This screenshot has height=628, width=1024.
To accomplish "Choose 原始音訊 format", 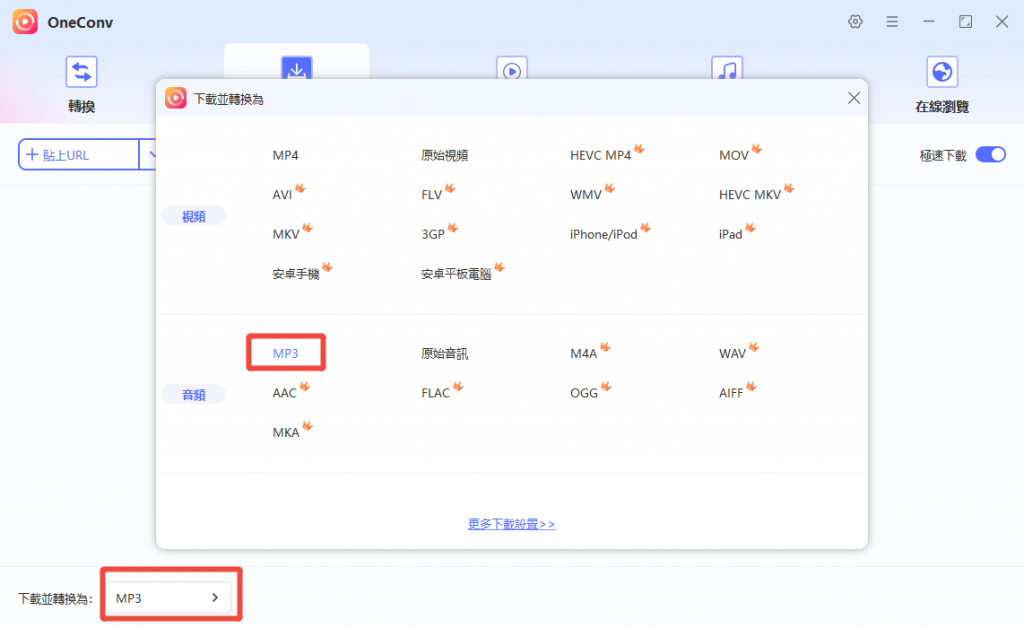I will pyautogui.click(x=444, y=354).
